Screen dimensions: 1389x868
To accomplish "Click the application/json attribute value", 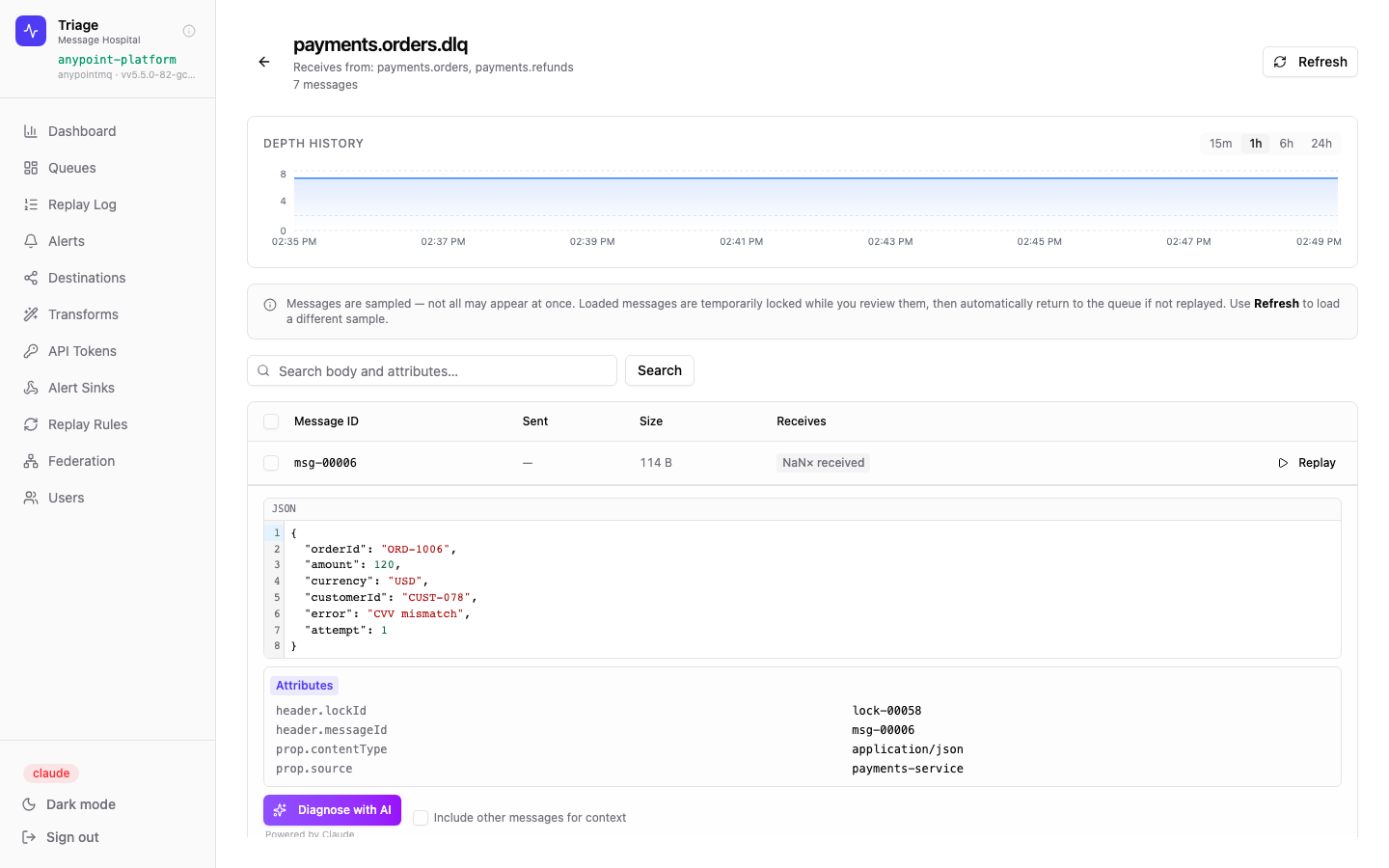I will coord(908,749).
